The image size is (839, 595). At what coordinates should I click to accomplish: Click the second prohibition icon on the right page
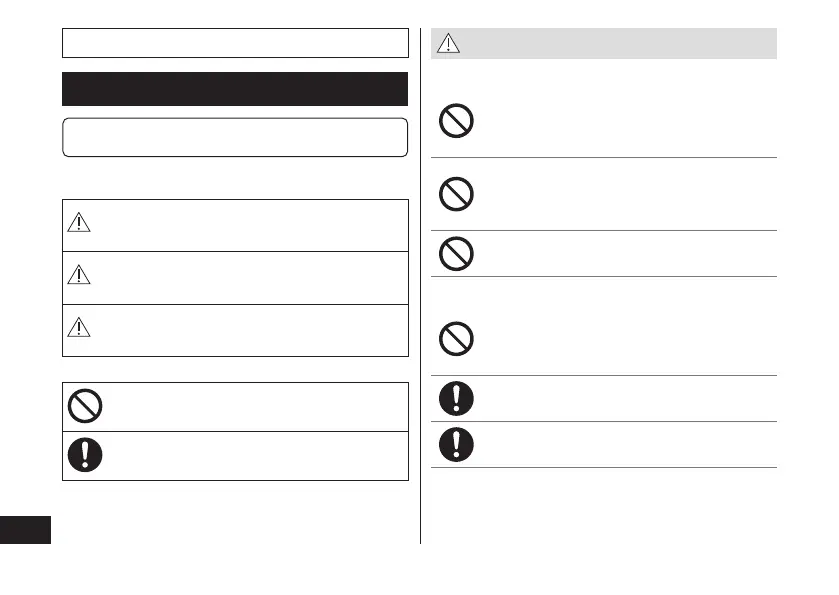point(456,193)
